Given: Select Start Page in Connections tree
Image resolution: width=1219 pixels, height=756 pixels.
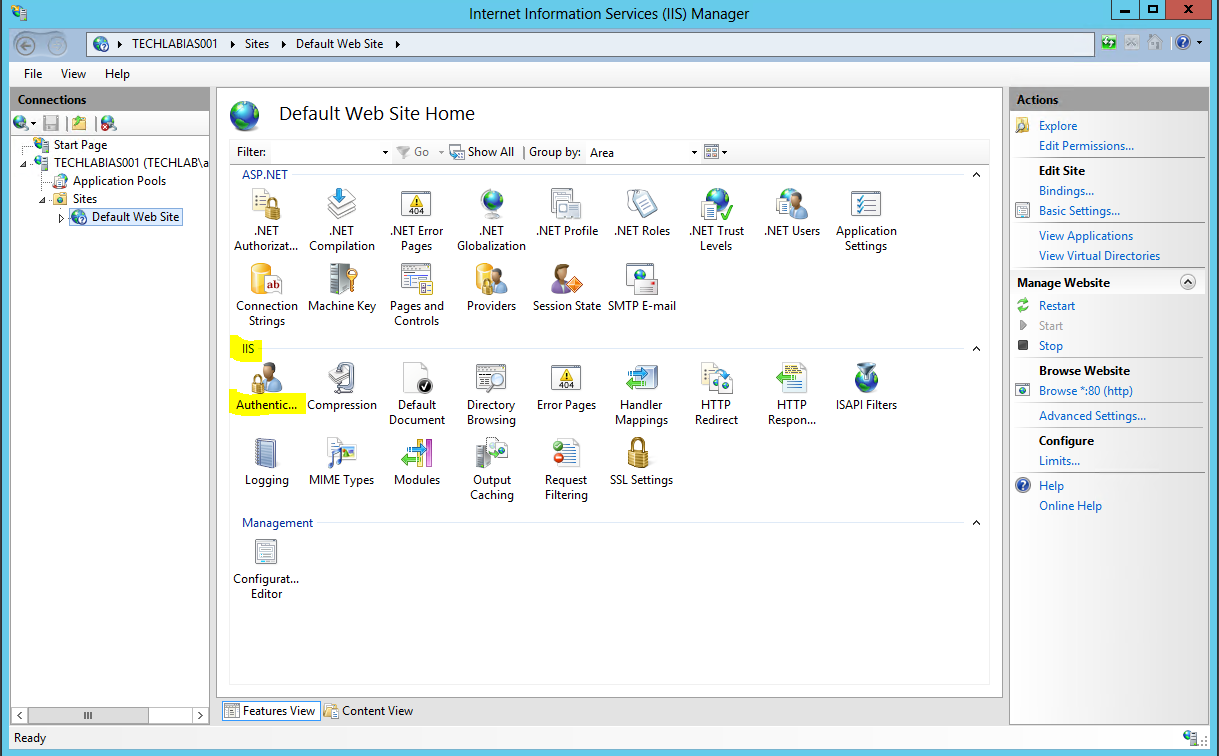Looking at the screenshot, I should pyautogui.click(x=80, y=145).
